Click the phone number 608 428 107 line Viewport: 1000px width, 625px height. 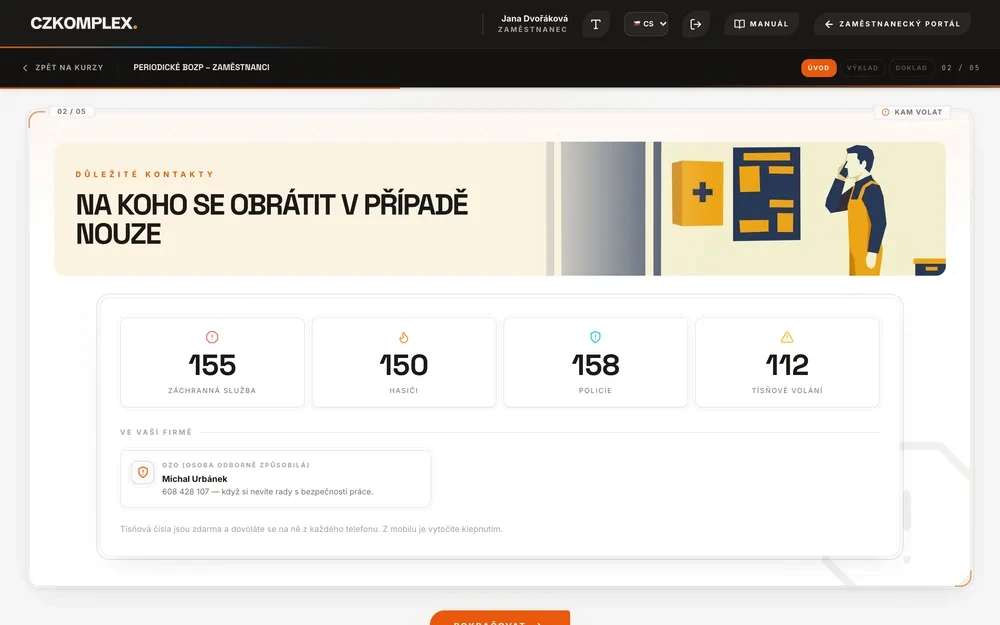click(267, 492)
